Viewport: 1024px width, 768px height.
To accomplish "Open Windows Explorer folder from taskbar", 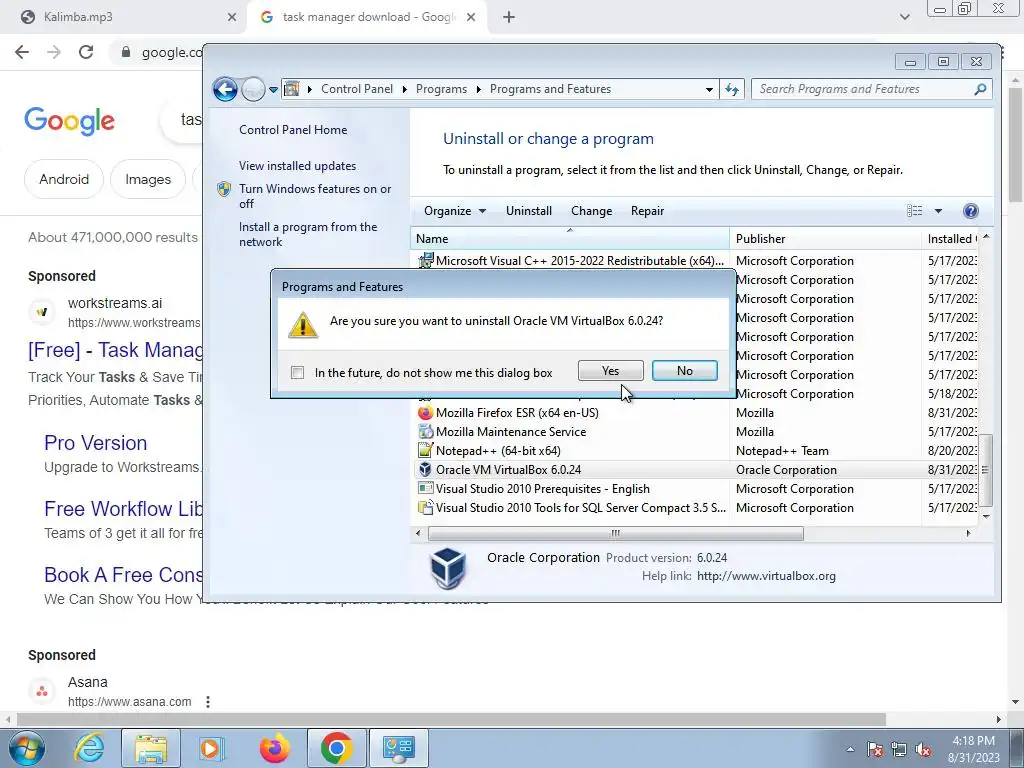I will point(151,748).
